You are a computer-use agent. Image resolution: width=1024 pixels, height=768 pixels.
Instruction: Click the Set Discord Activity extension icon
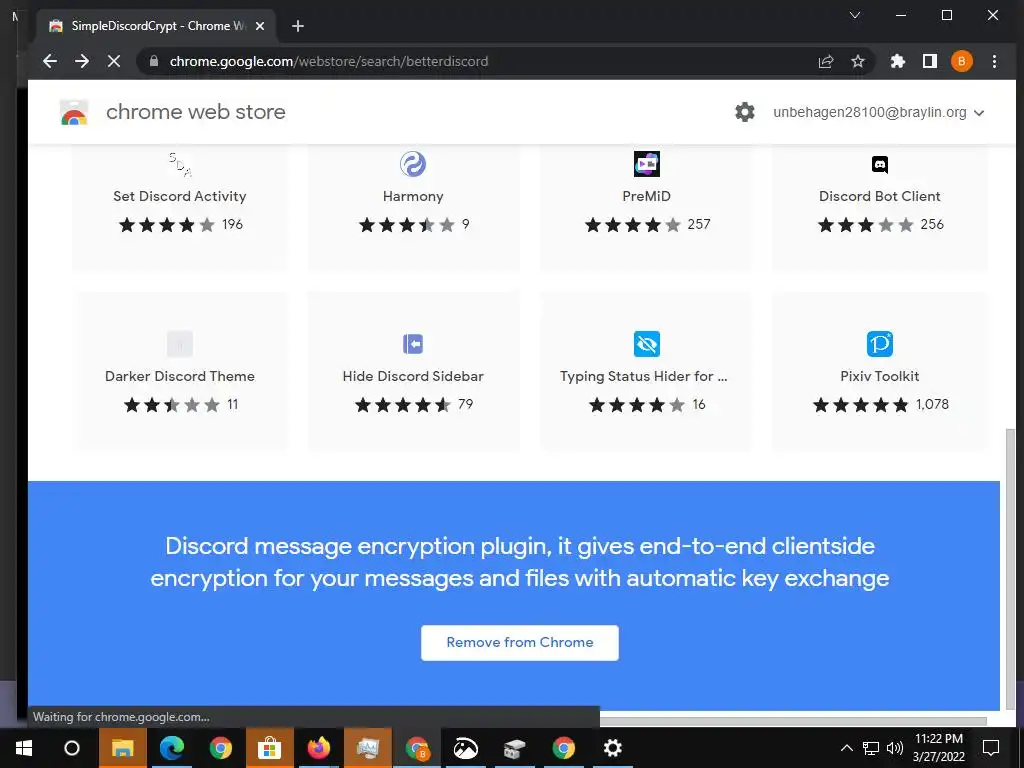pyautogui.click(x=180, y=164)
